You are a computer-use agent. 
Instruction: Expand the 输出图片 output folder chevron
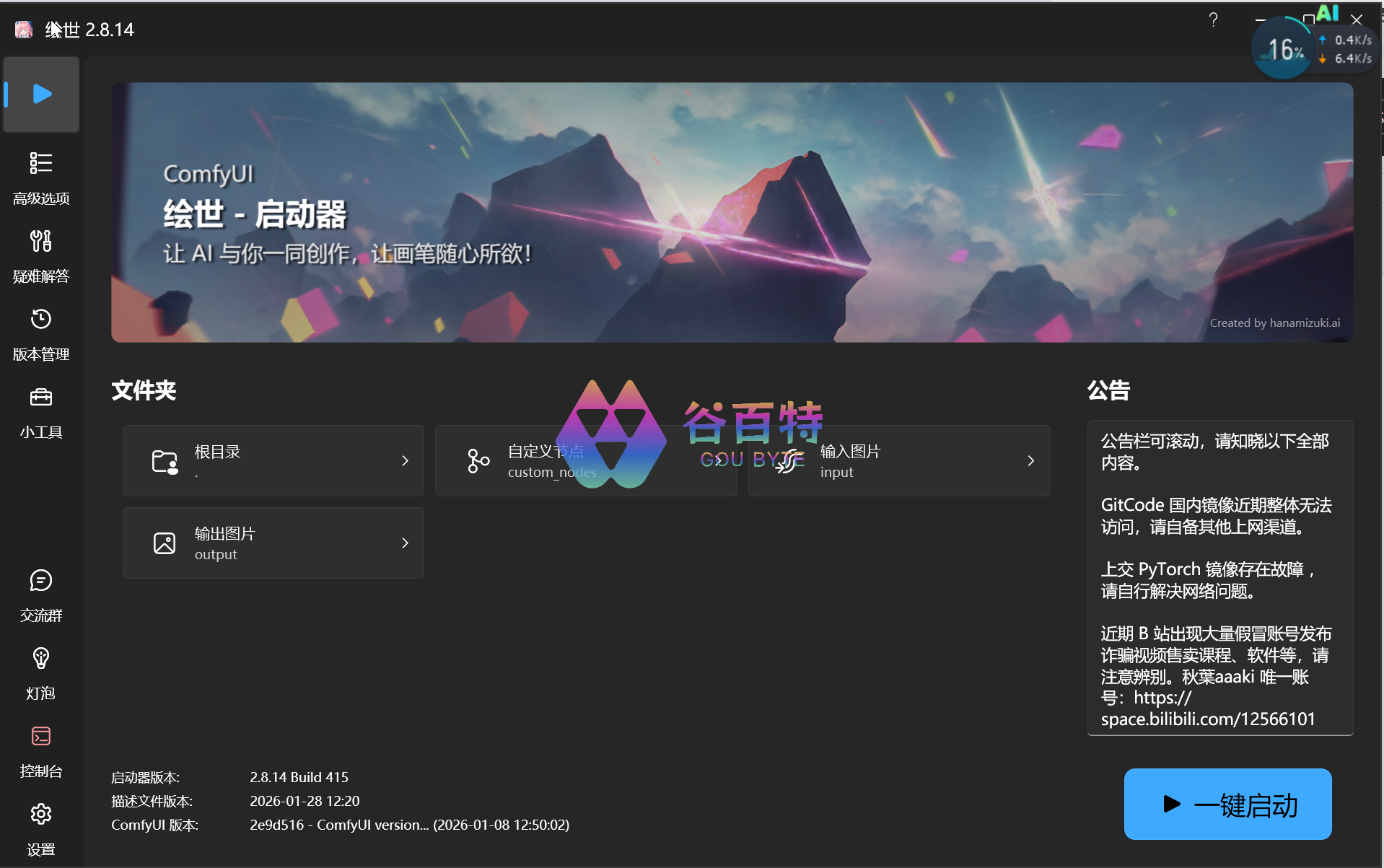click(405, 543)
